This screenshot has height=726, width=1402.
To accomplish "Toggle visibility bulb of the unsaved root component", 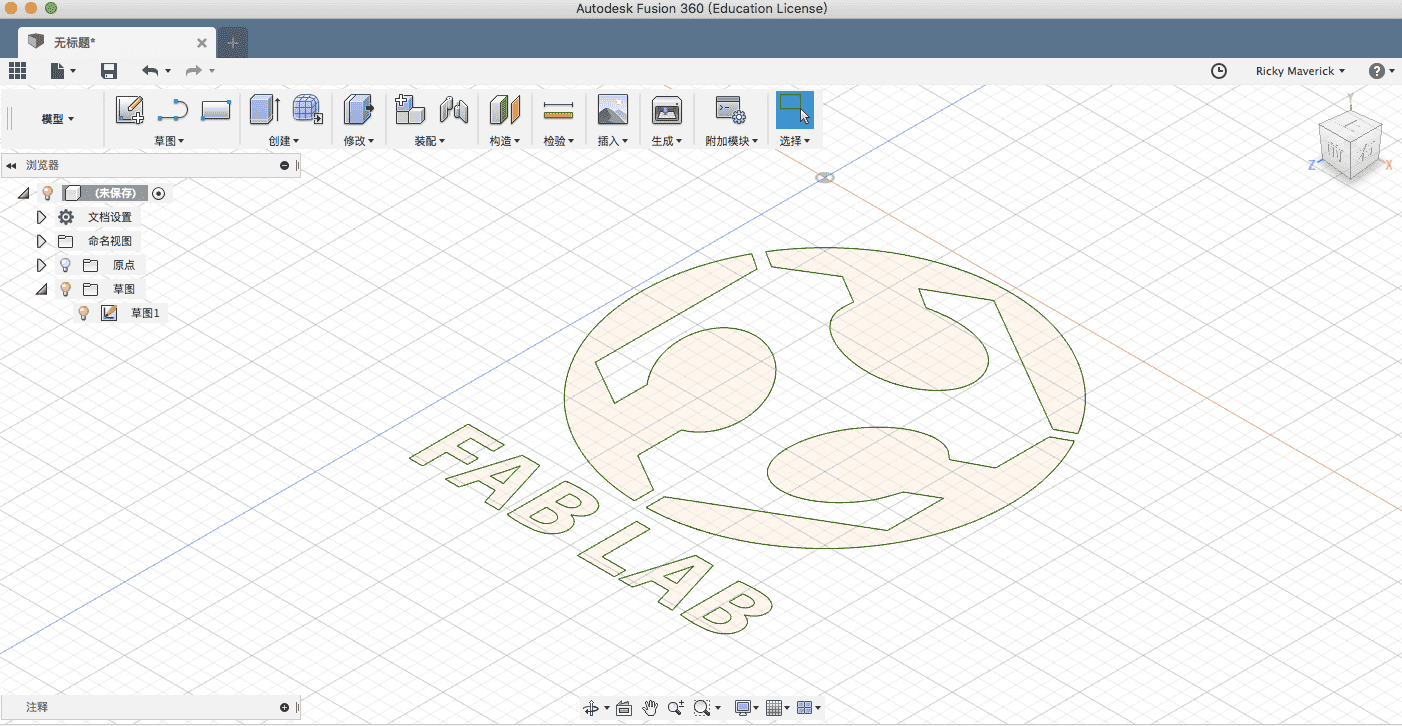I will pyautogui.click(x=46, y=193).
